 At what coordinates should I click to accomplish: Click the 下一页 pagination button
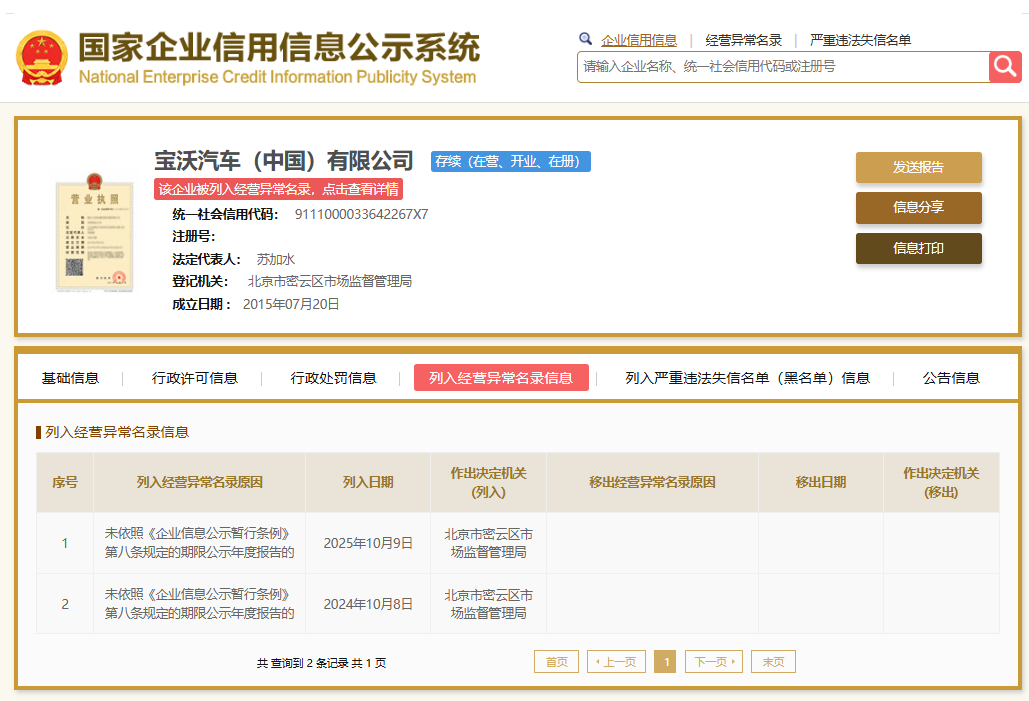[713, 662]
